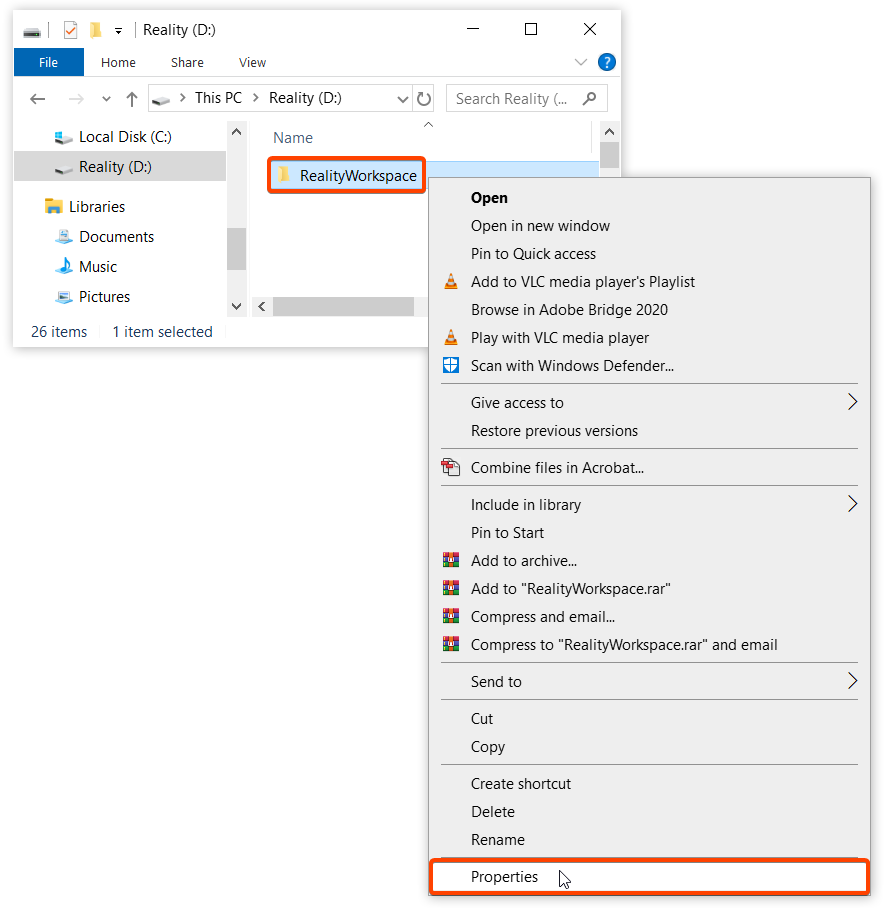Choose Rename from the context menu
The image size is (886, 908).
pyautogui.click(x=498, y=840)
